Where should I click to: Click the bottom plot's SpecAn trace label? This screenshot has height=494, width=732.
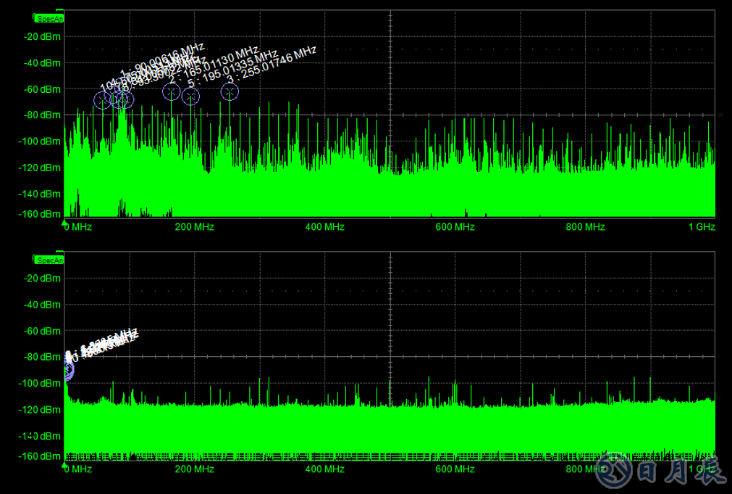point(49,259)
